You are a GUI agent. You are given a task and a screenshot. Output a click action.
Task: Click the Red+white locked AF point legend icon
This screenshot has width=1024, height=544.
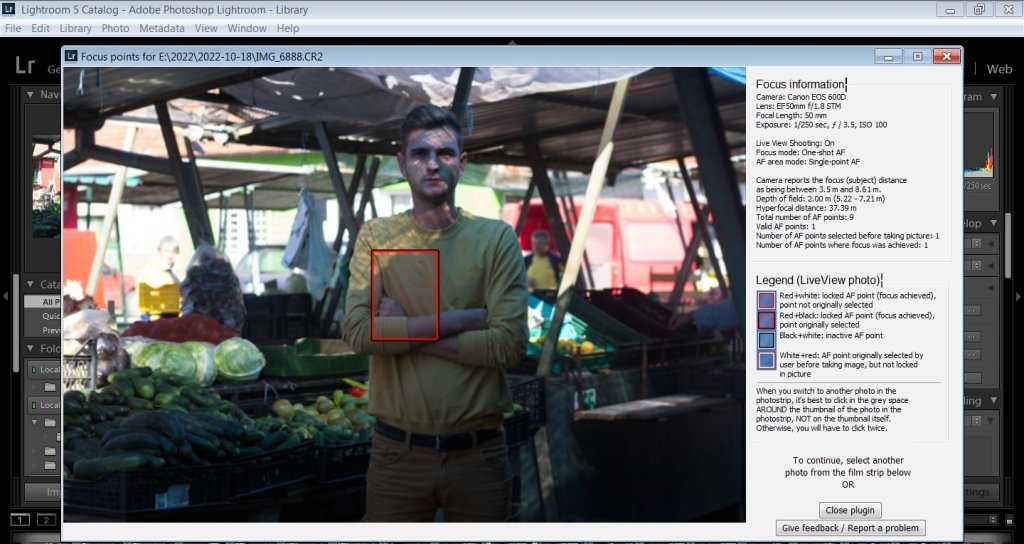pyautogui.click(x=766, y=300)
